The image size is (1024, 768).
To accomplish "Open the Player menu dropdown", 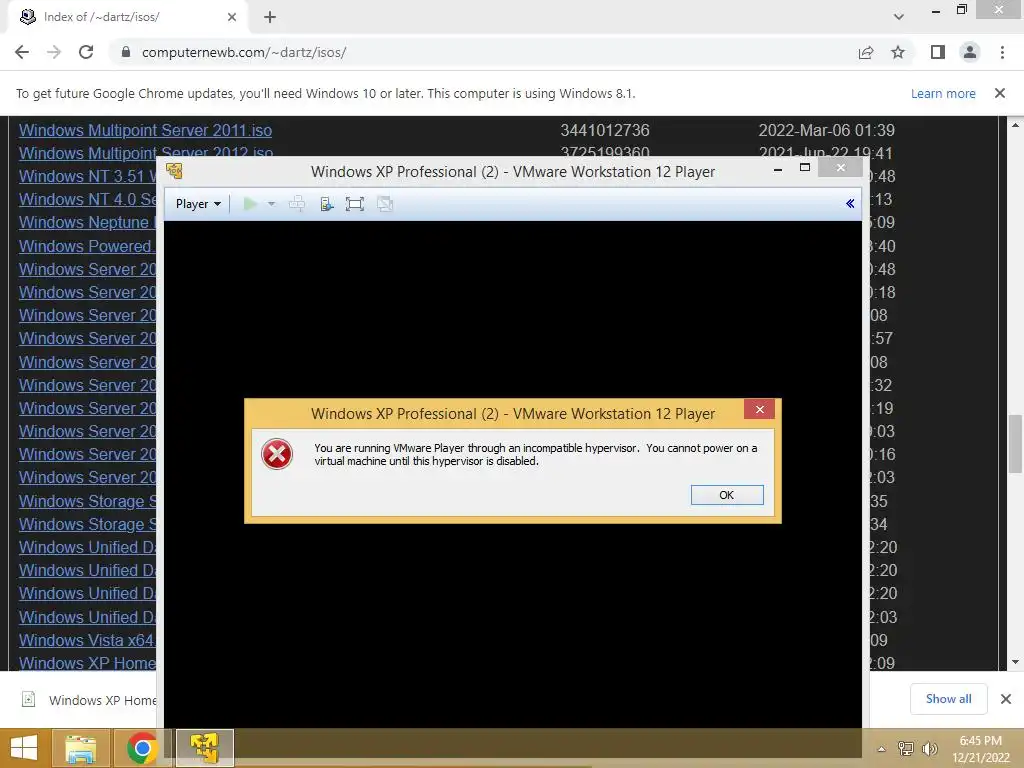I will [198, 204].
